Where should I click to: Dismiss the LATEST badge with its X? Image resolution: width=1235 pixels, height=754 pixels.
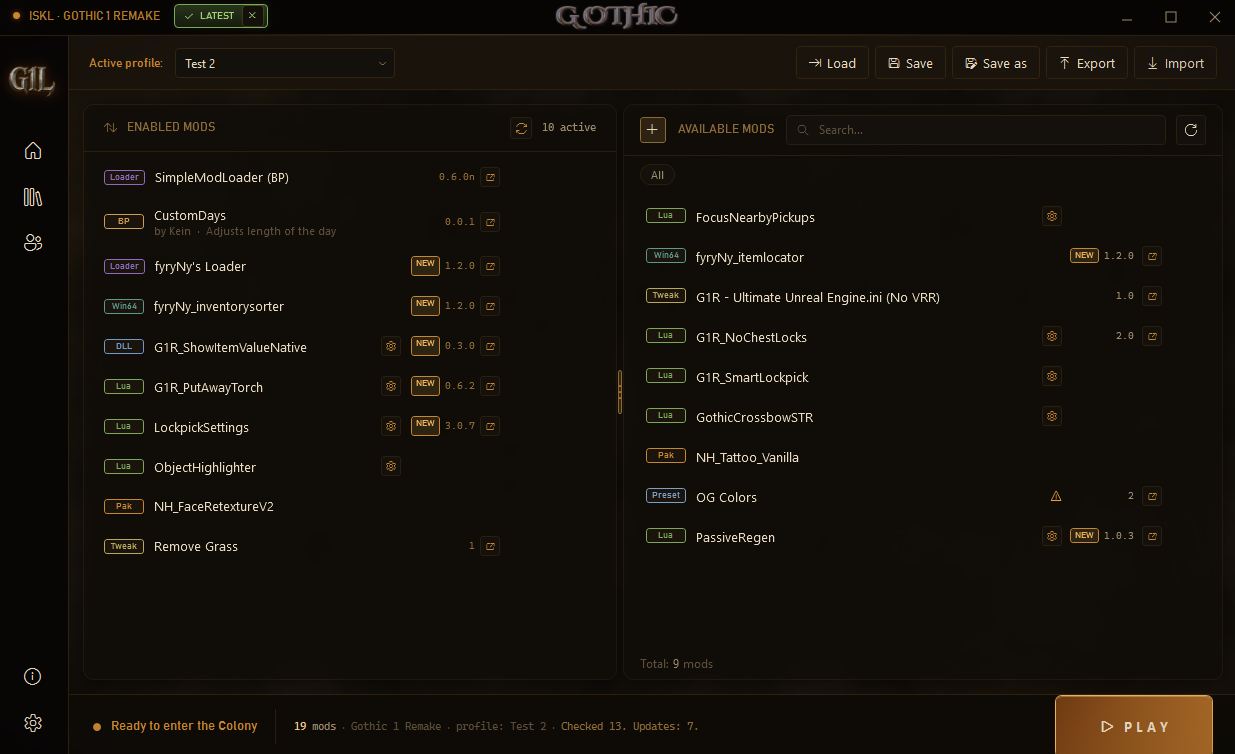tap(252, 15)
